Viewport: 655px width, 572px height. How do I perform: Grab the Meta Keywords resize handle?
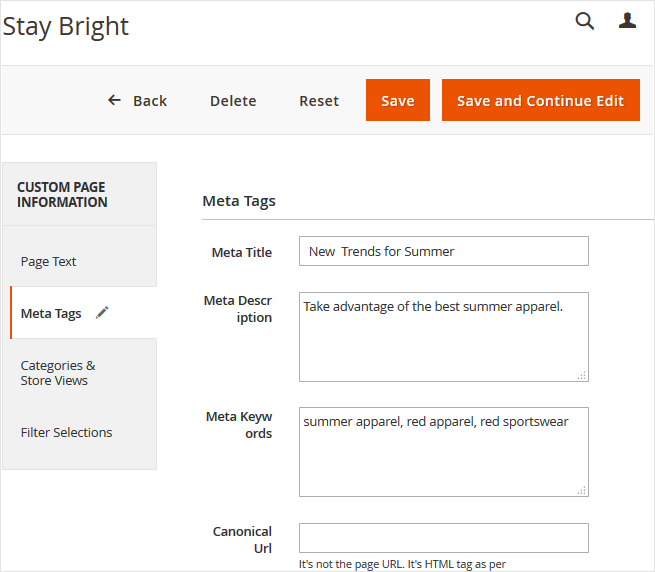(582, 490)
